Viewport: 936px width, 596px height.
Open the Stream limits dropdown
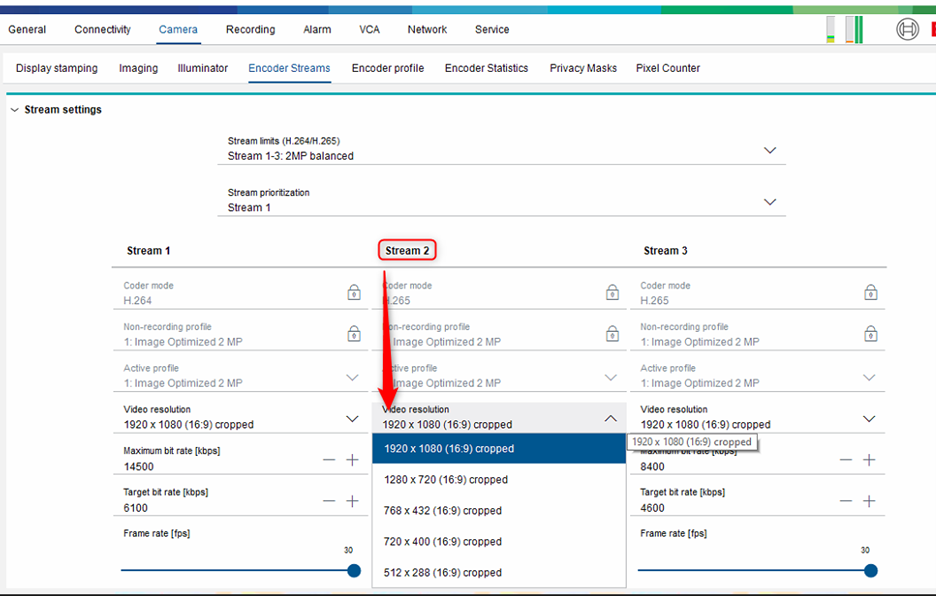769,150
